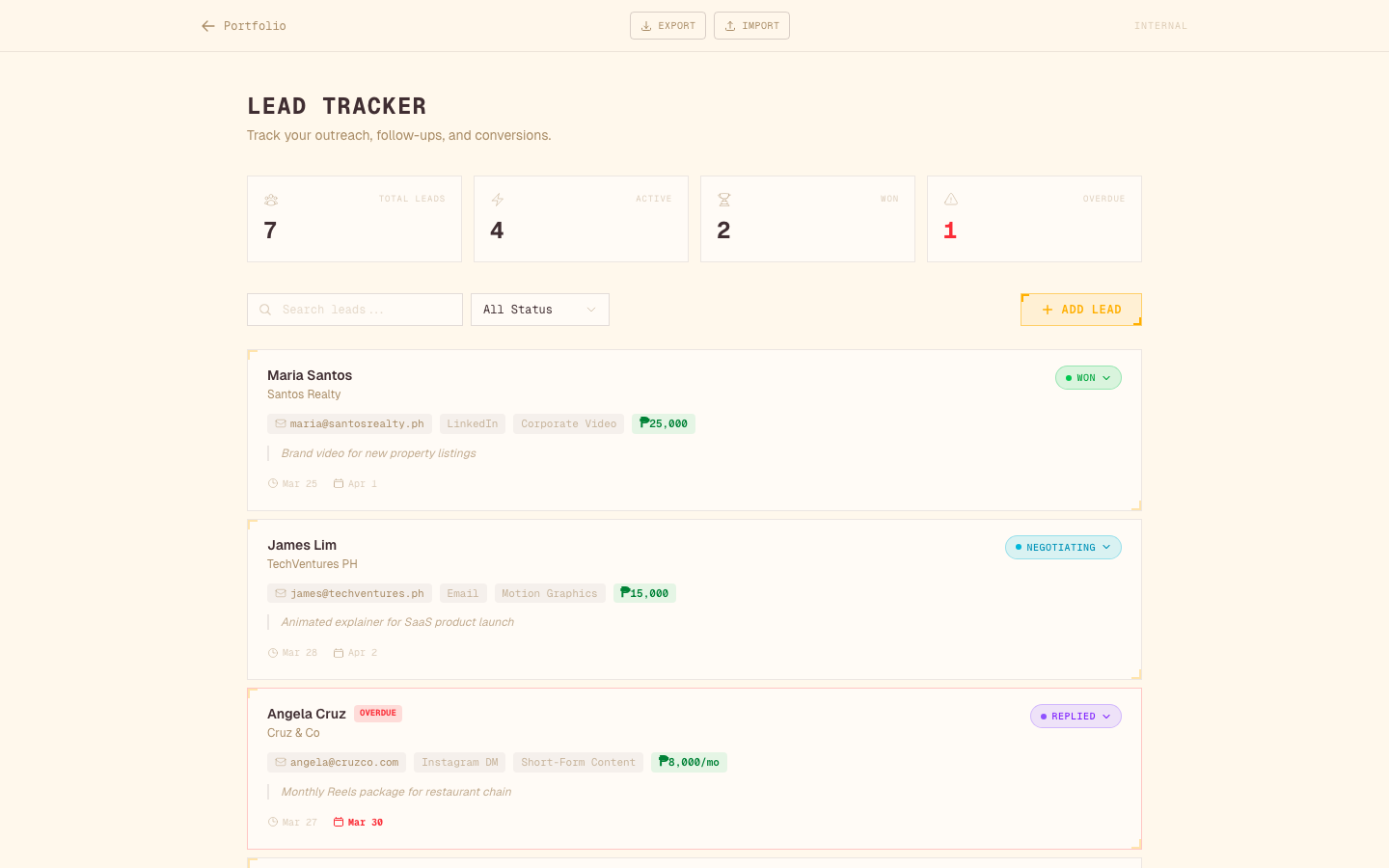The height and width of the screenshot is (868, 1389).
Task: Click the LinkedIn source tag
Action: (473, 423)
